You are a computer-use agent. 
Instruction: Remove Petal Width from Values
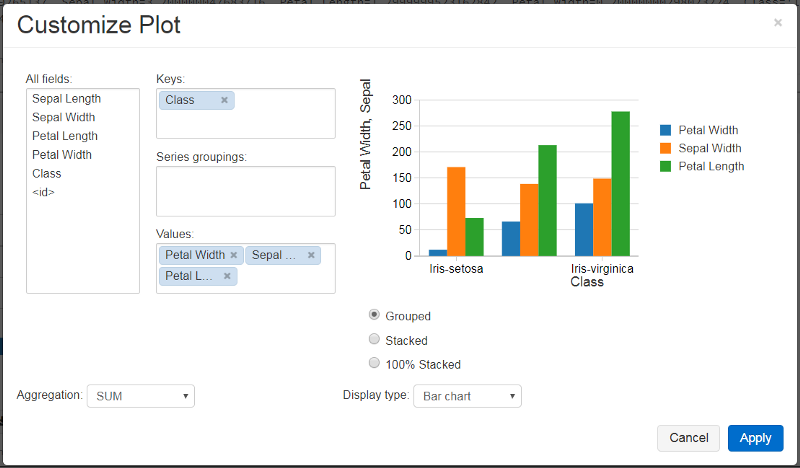234,255
